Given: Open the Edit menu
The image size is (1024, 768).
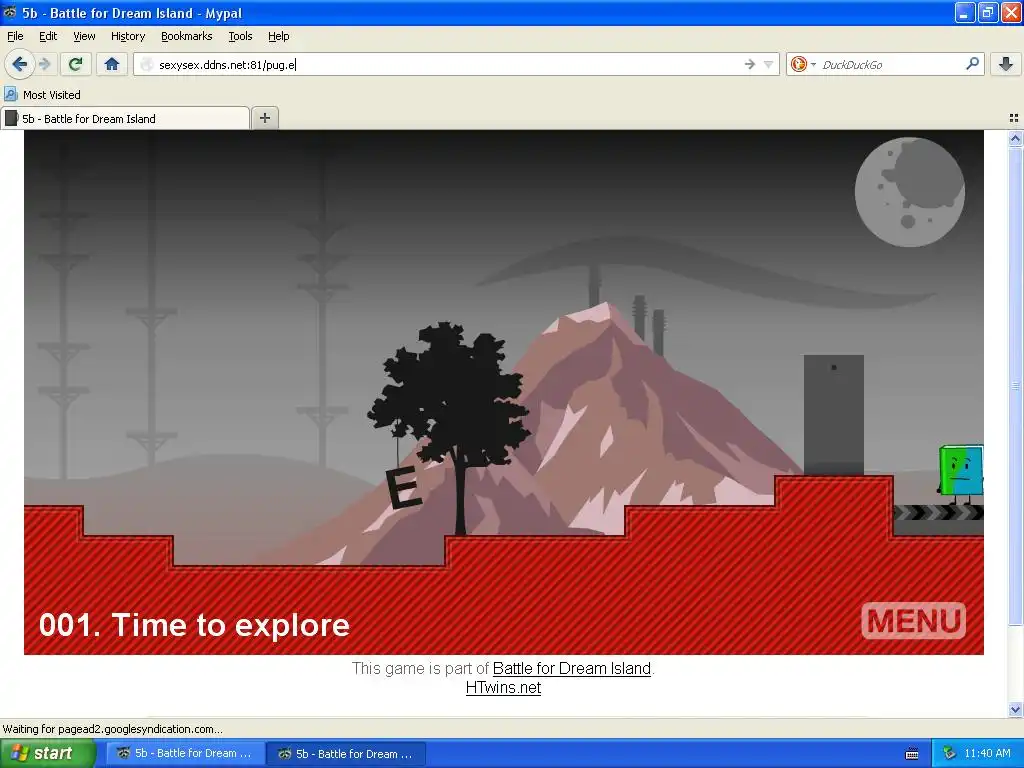Looking at the screenshot, I should click(48, 36).
